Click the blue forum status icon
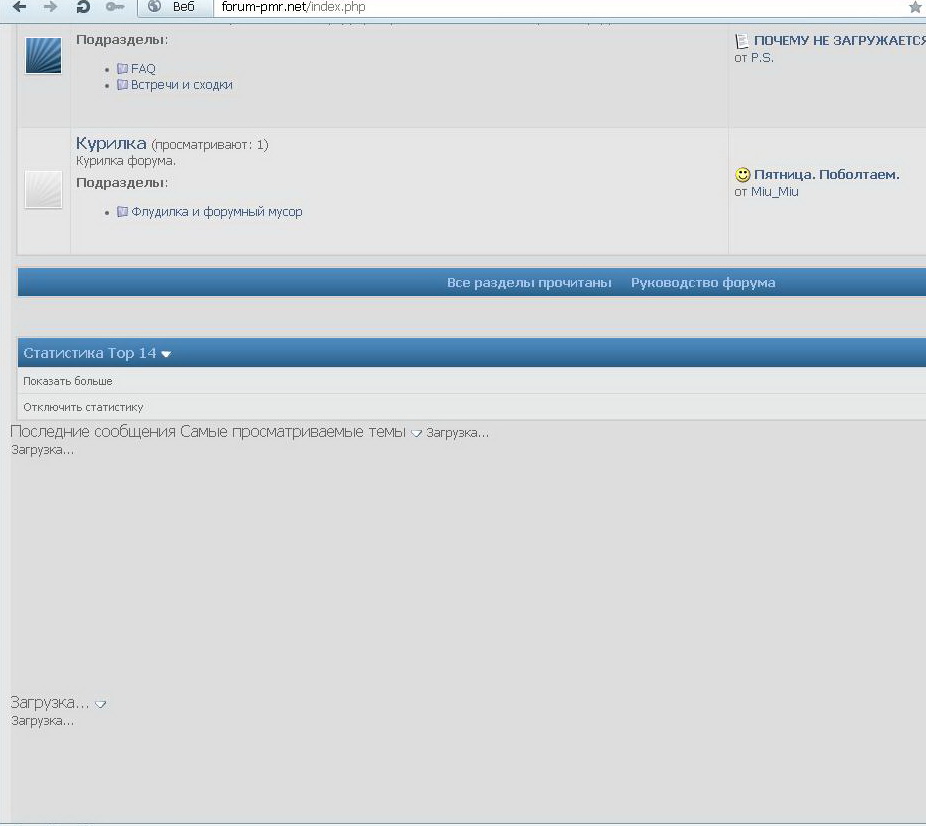This screenshot has width=926, height=826. 43,56
